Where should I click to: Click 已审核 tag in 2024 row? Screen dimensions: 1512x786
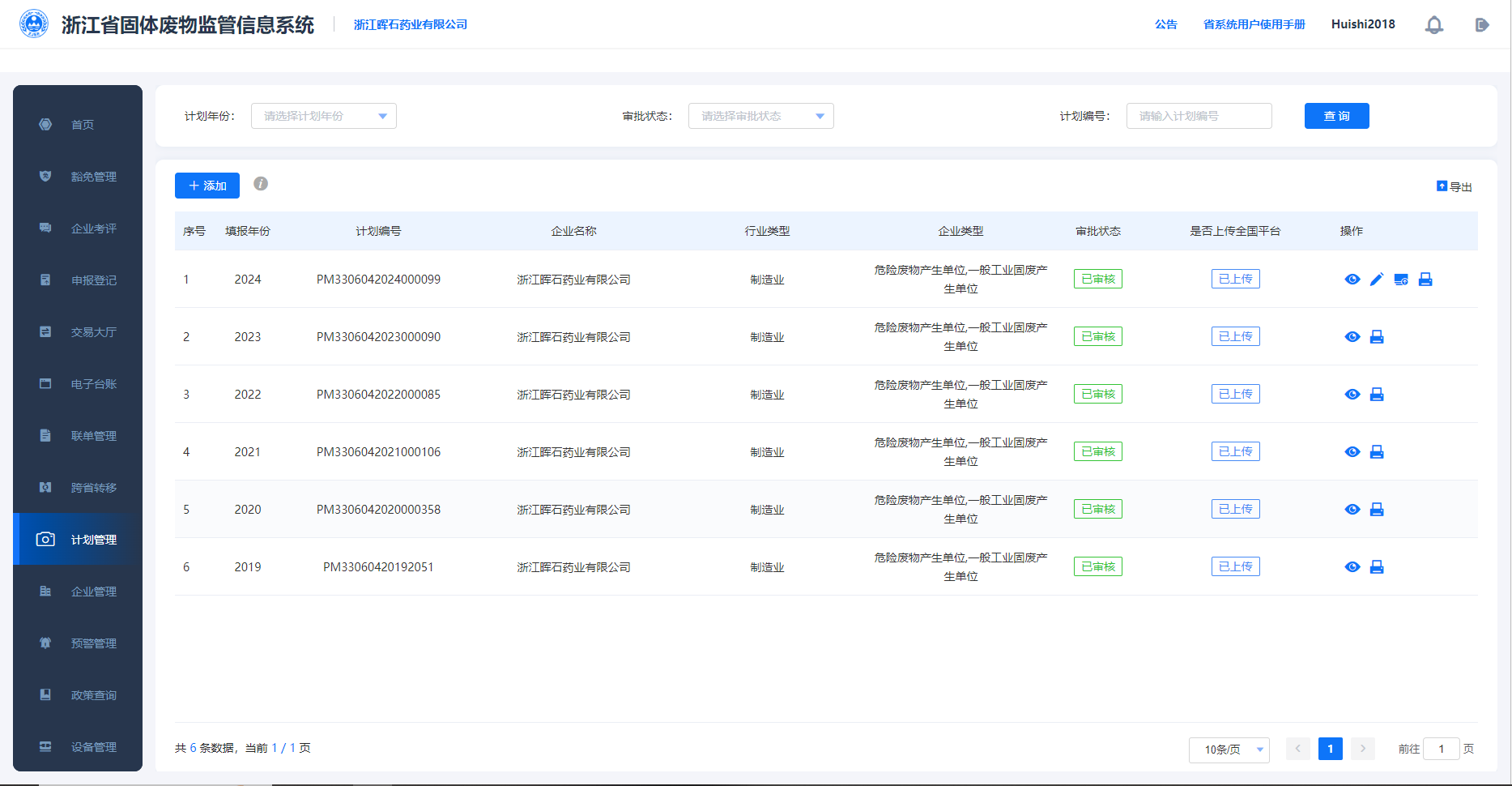1098,279
